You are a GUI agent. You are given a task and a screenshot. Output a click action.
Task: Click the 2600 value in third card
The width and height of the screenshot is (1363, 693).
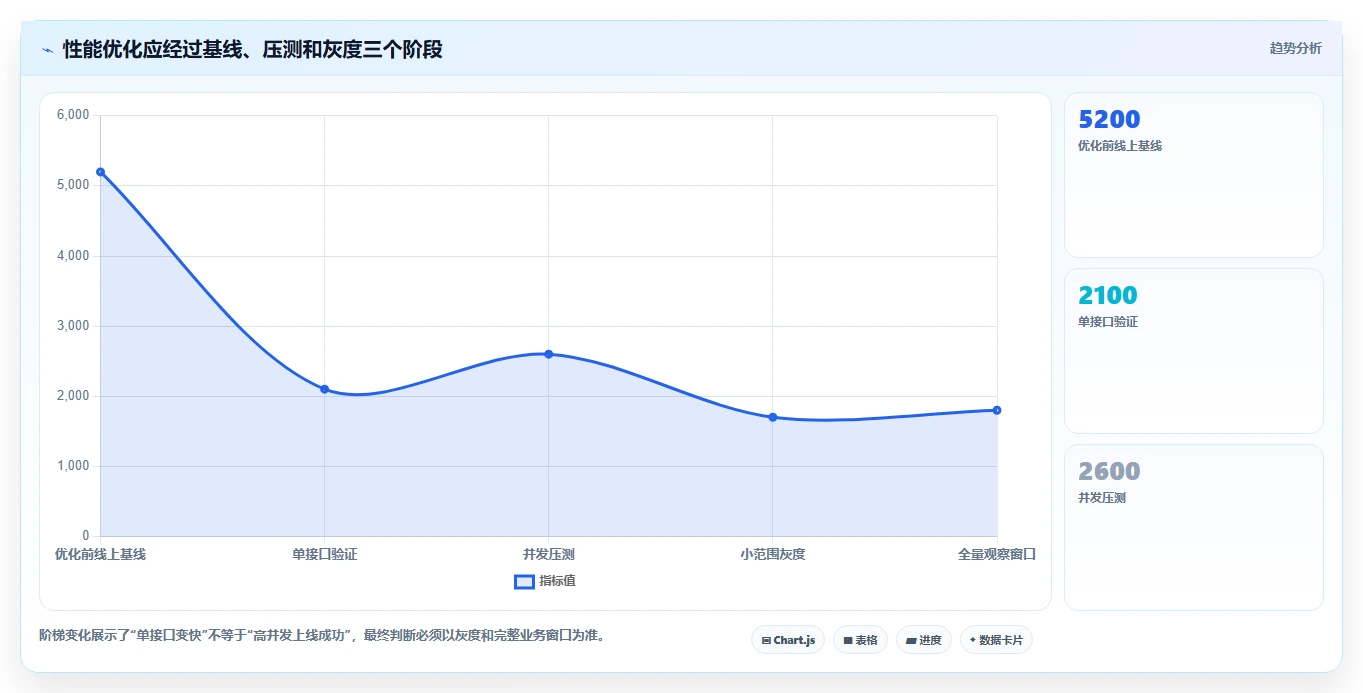click(1109, 471)
